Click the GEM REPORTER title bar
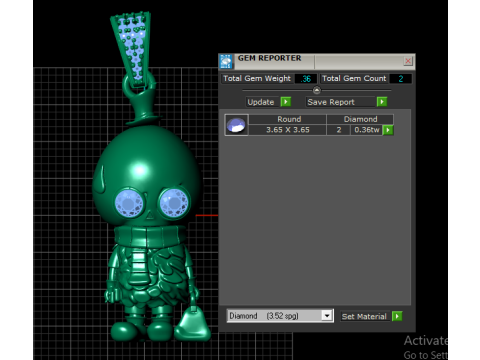The image size is (480, 360). 317,61
